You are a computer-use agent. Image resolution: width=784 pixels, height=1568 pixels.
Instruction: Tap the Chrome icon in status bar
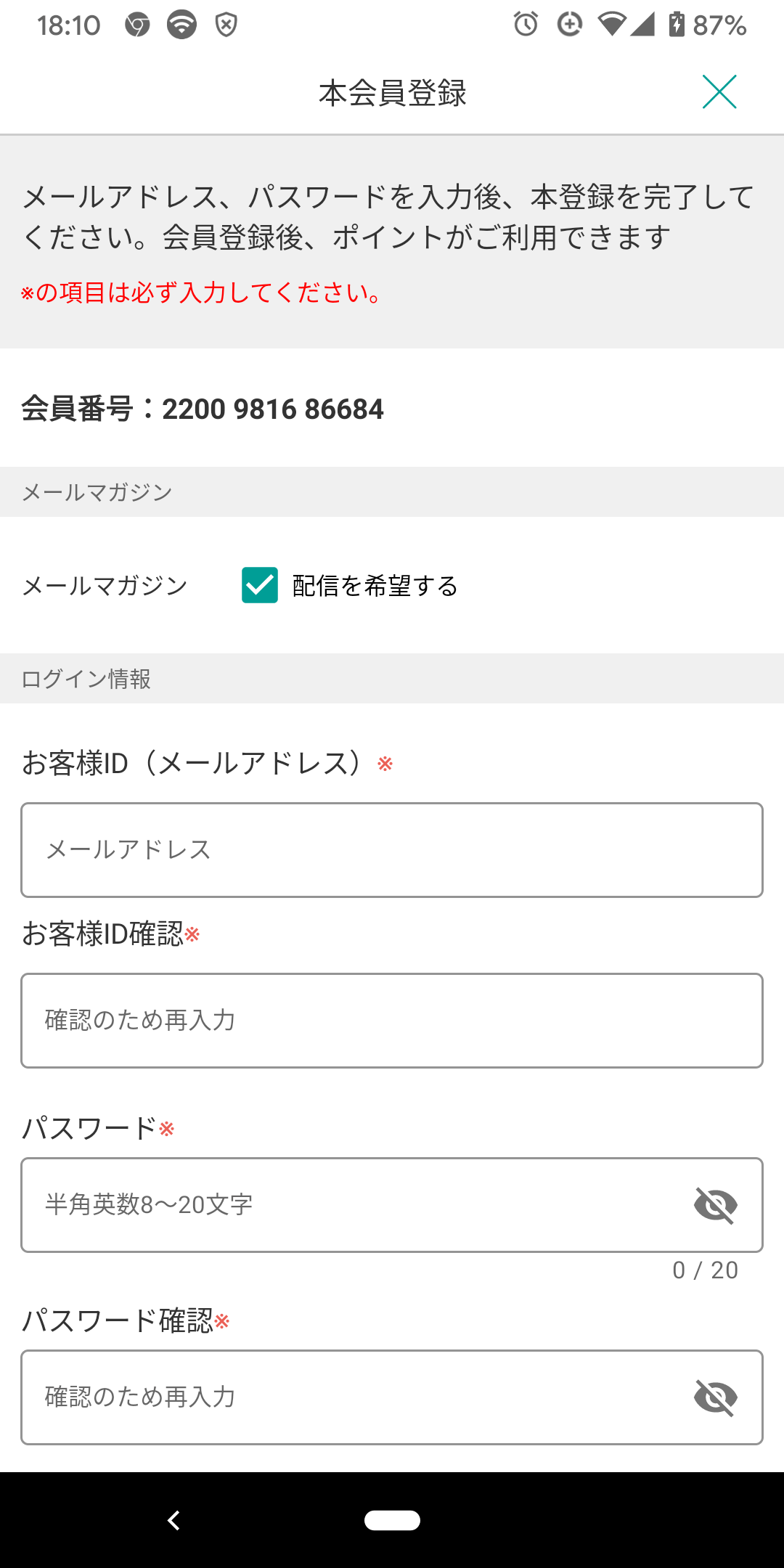pyautogui.click(x=137, y=25)
